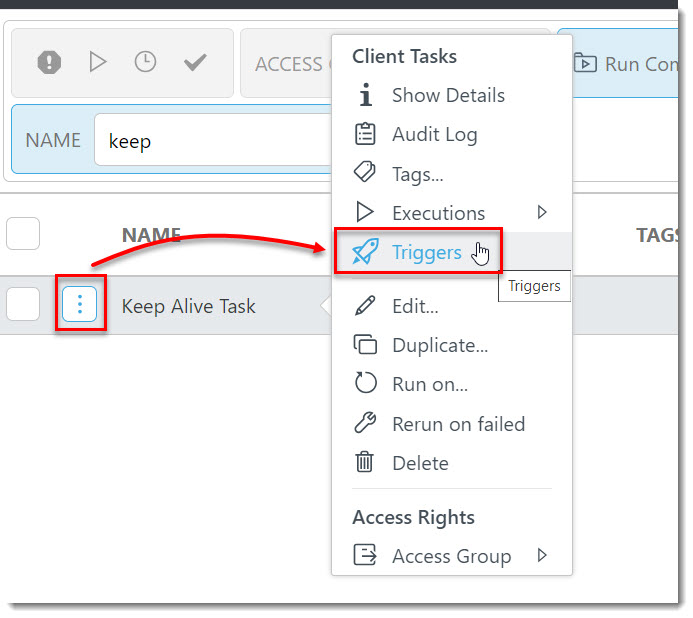Choose Show Details from context menu
Screen dimensions: 693x618
(x=452, y=95)
